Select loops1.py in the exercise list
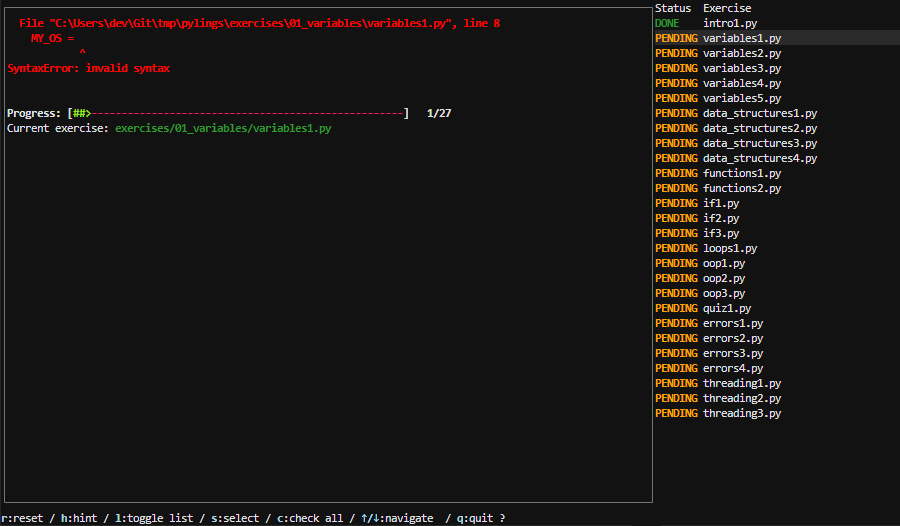 point(730,248)
